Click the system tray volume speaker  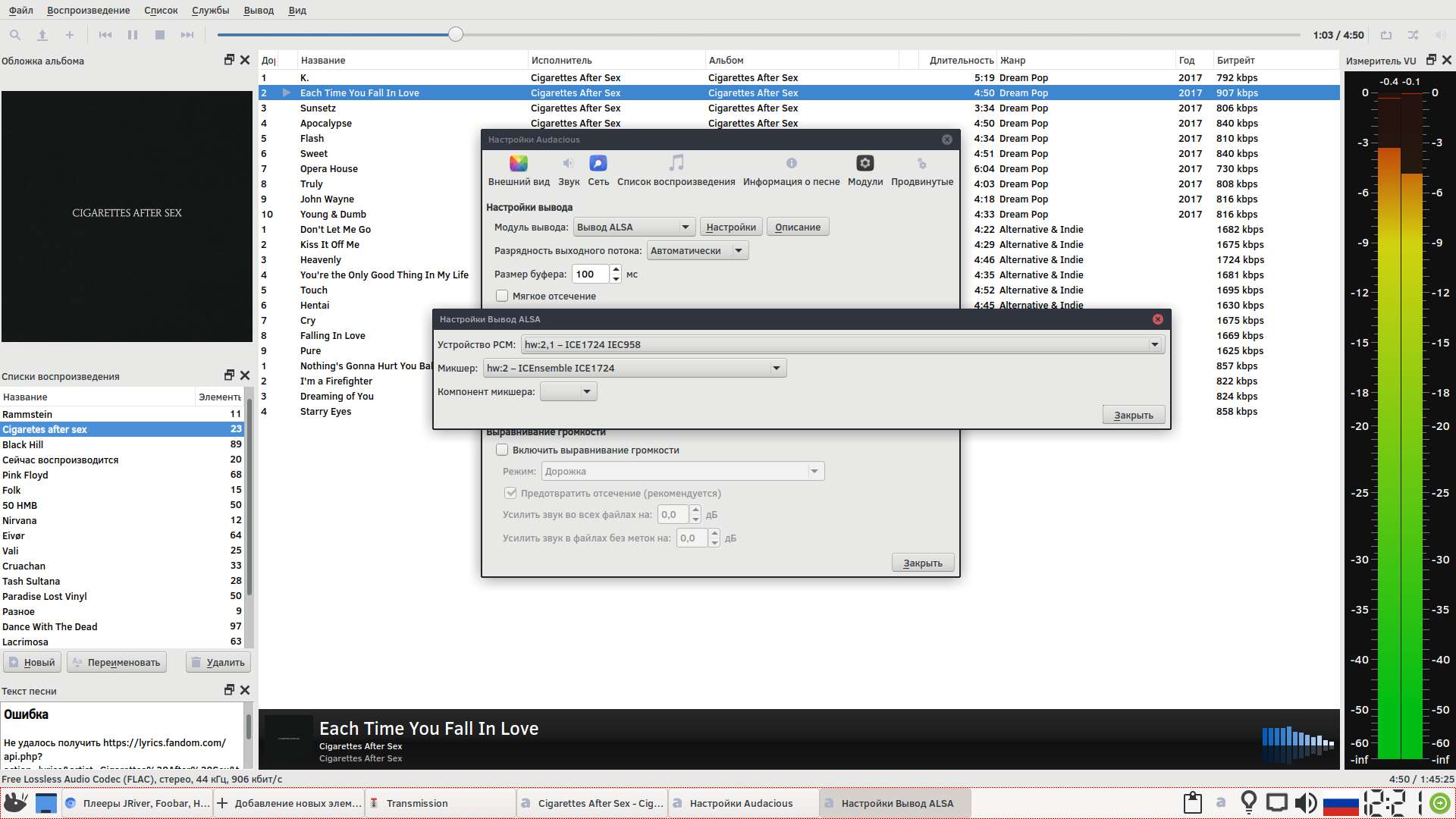1305,802
